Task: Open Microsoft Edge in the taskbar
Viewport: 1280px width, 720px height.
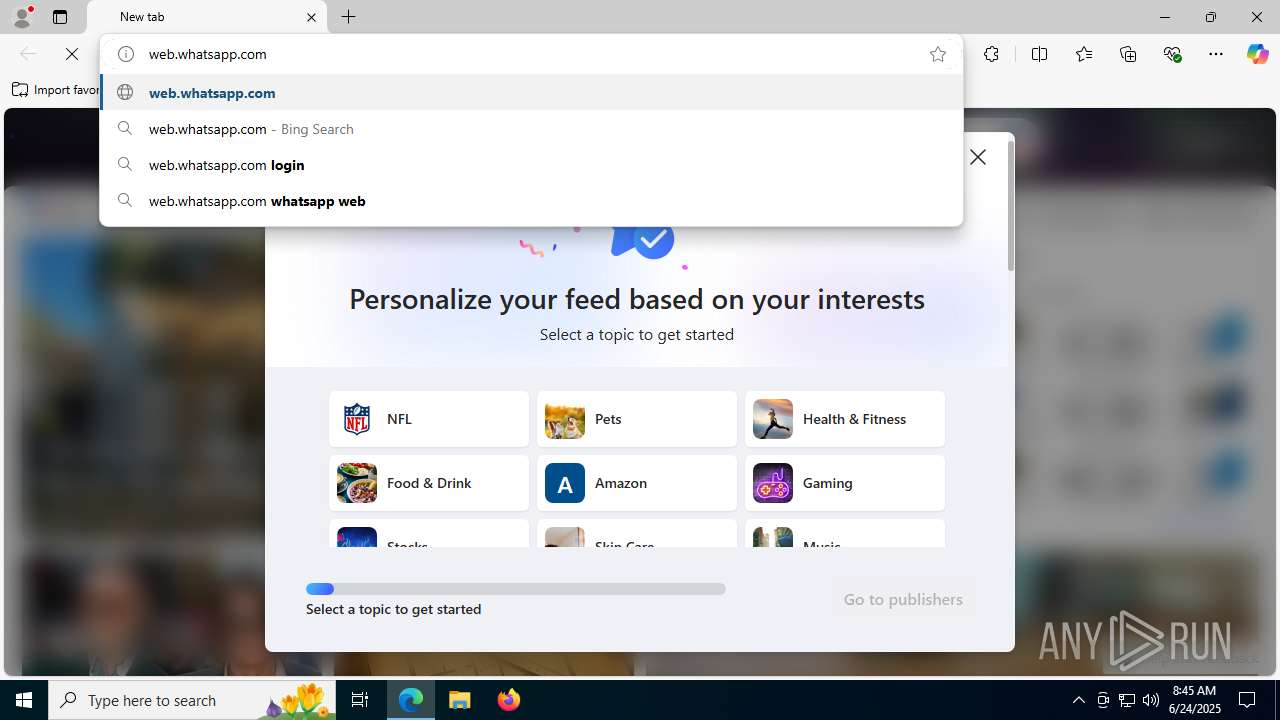Action: tap(411, 700)
